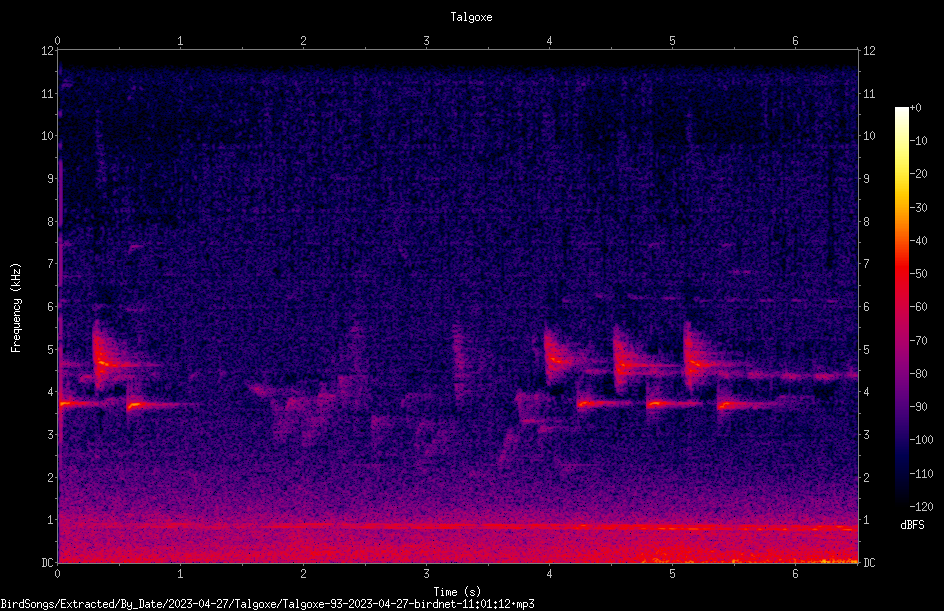Click the Frequency (kHz) axis label

click(x=16, y=308)
